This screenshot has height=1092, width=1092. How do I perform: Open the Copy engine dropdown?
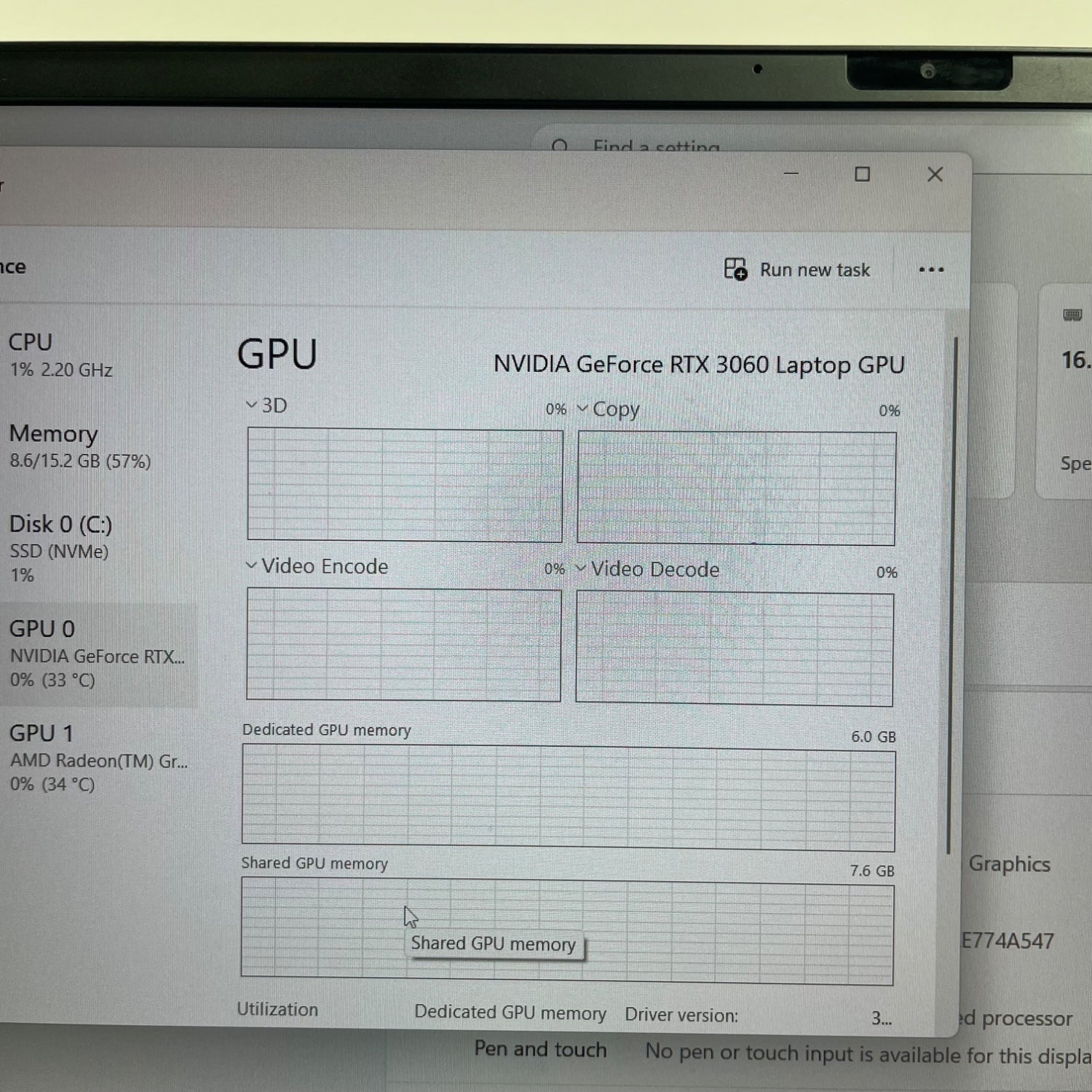pos(582,408)
